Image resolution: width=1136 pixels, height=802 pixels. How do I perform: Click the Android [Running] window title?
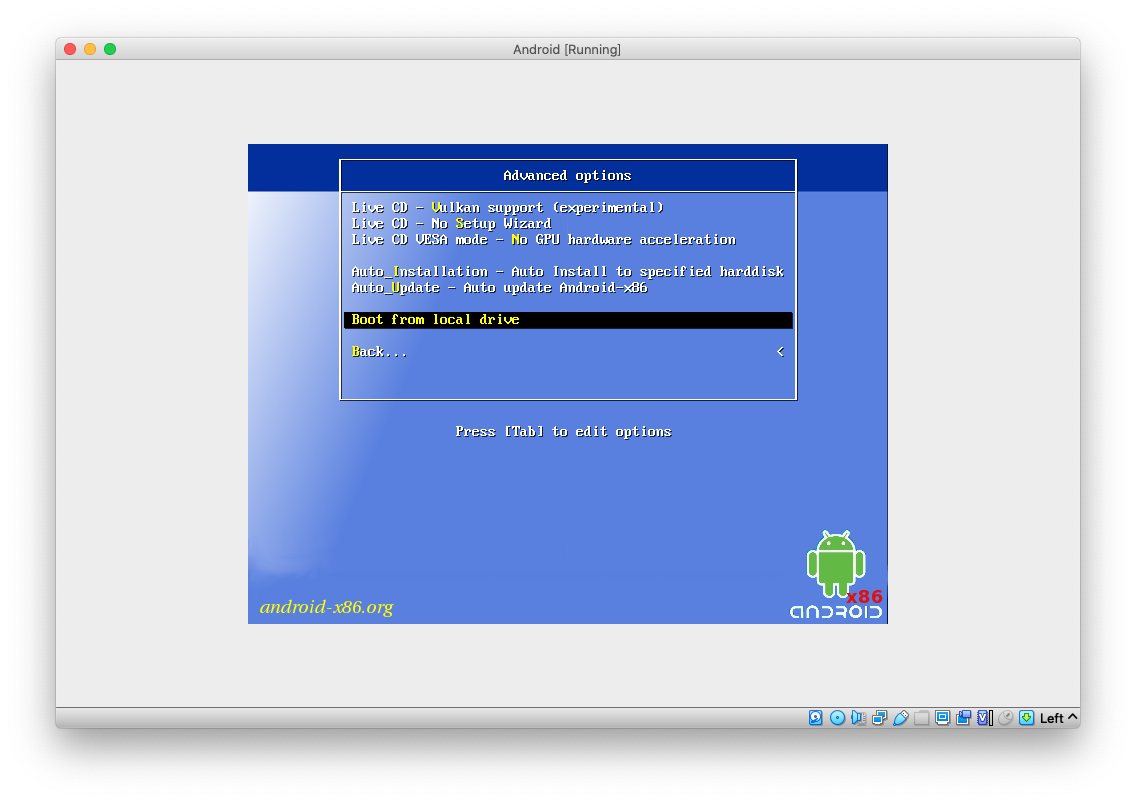click(567, 49)
